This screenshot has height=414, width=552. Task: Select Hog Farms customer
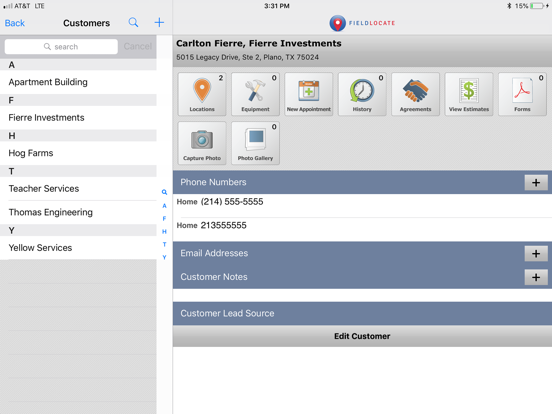click(78, 153)
